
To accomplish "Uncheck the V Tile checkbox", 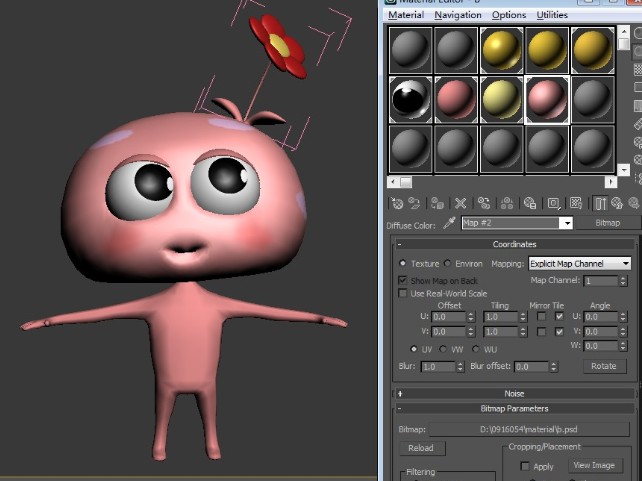I will tap(559, 332).
